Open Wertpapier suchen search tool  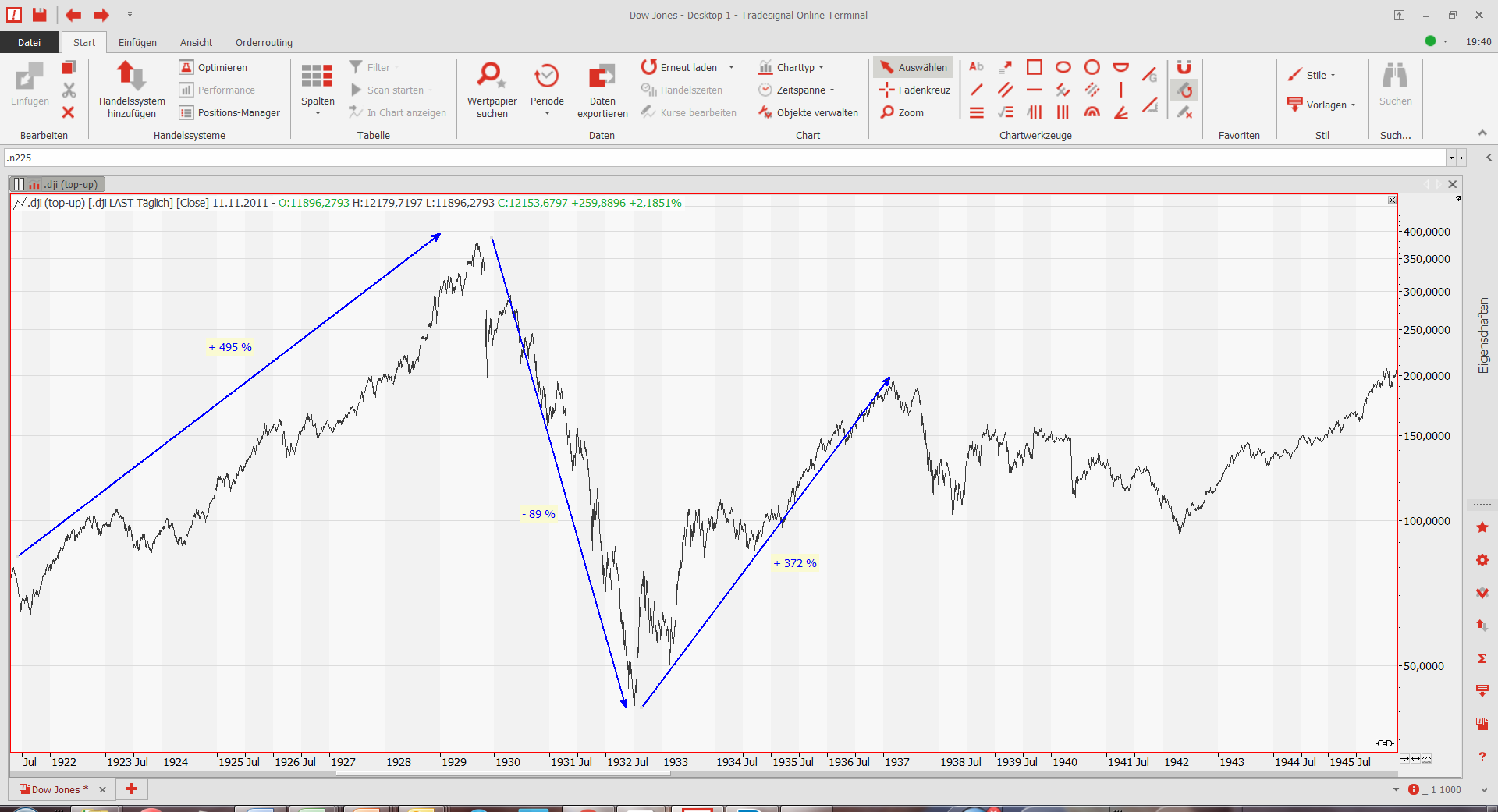(x=492, y=76)
